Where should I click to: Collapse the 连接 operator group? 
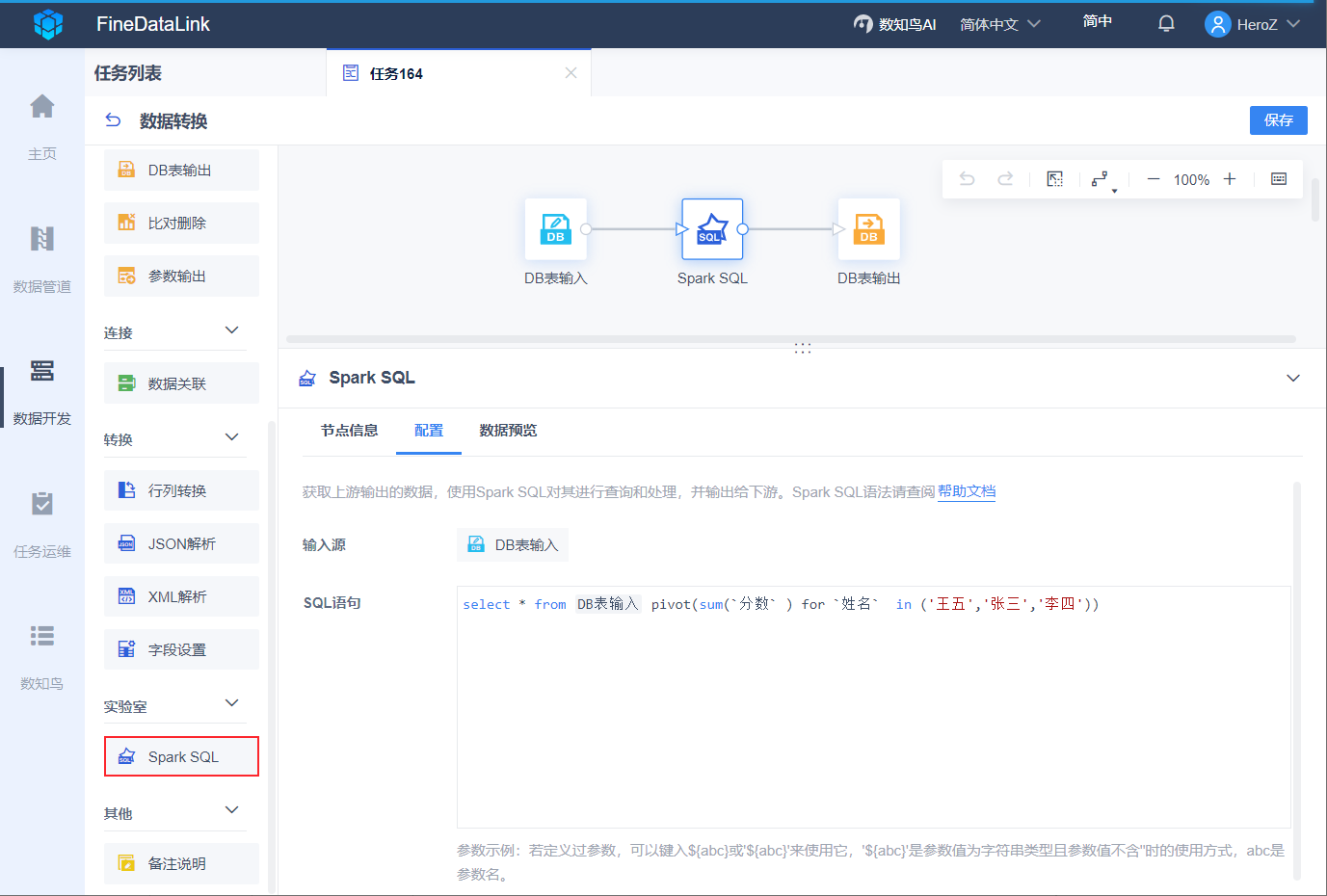tap(231, 330)
